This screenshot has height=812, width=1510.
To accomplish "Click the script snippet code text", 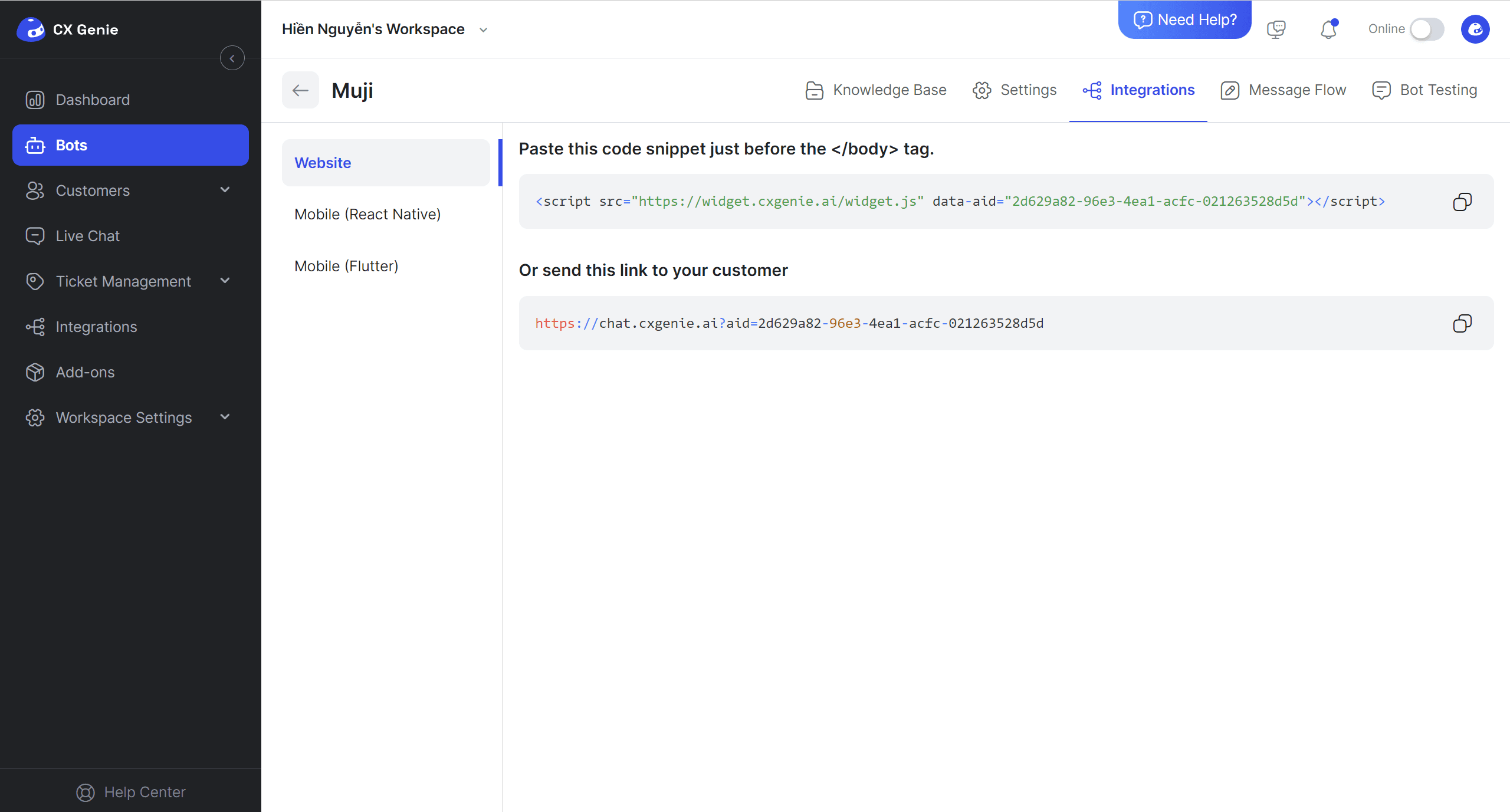I will click(960, 201).
